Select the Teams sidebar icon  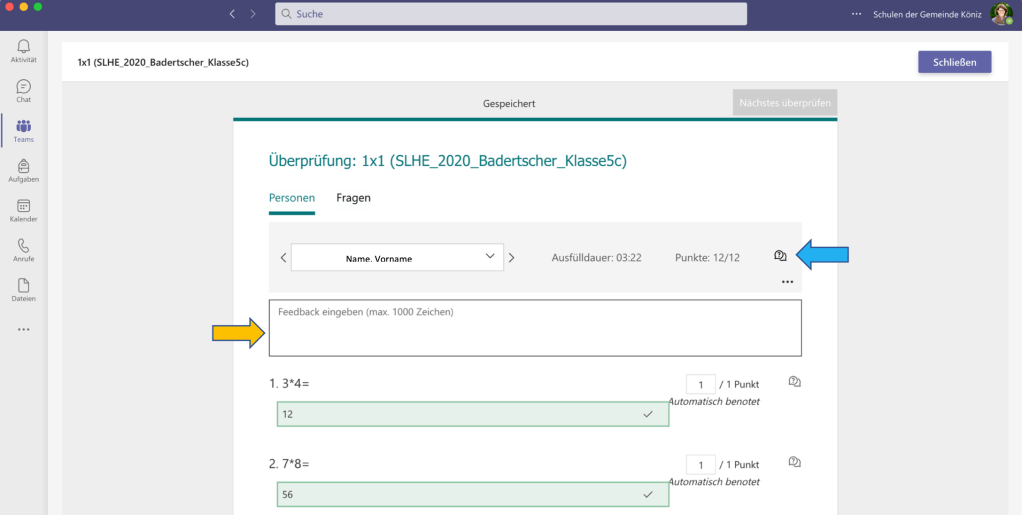point(23,130)
